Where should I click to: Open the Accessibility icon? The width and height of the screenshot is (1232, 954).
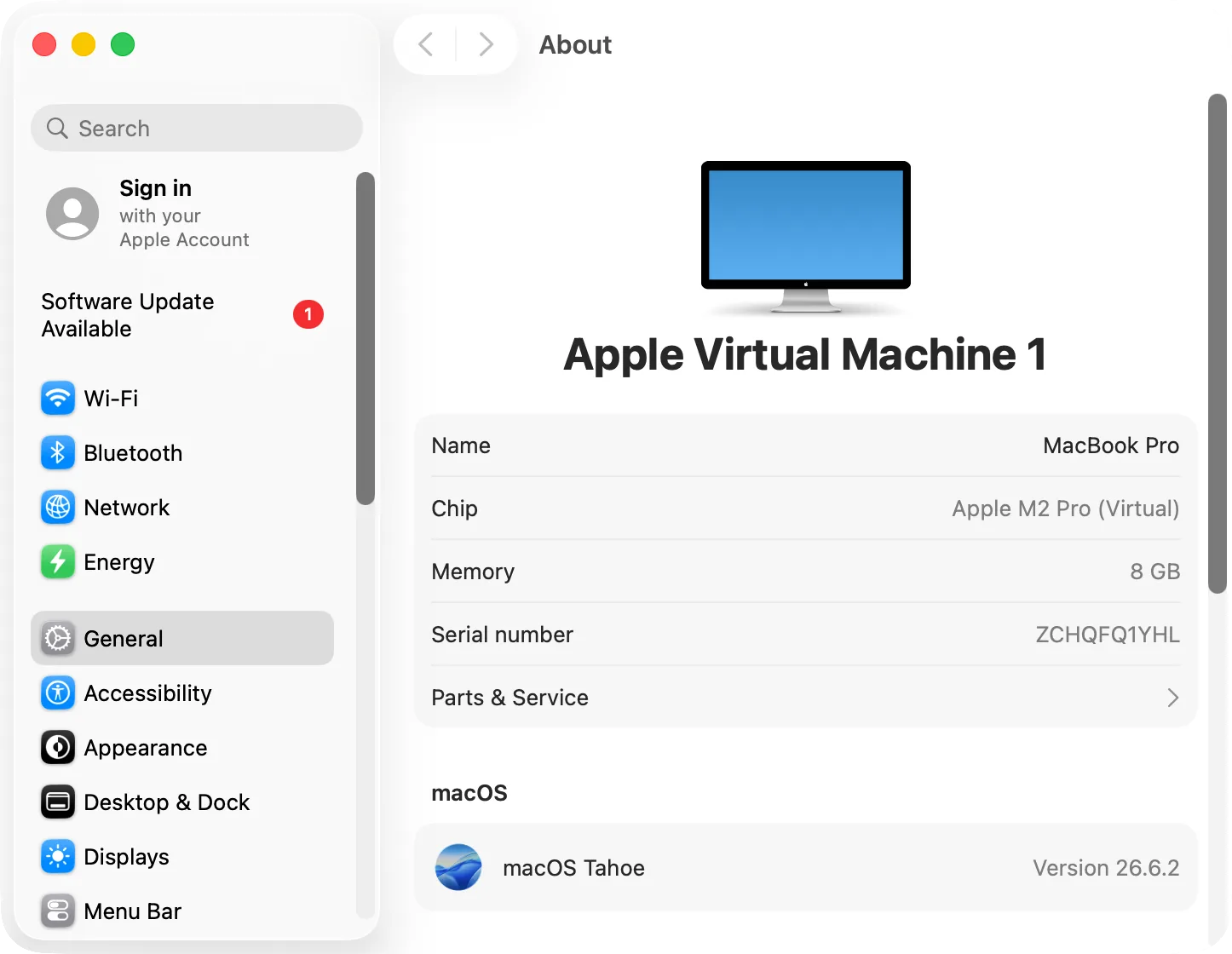click(58, 693)
